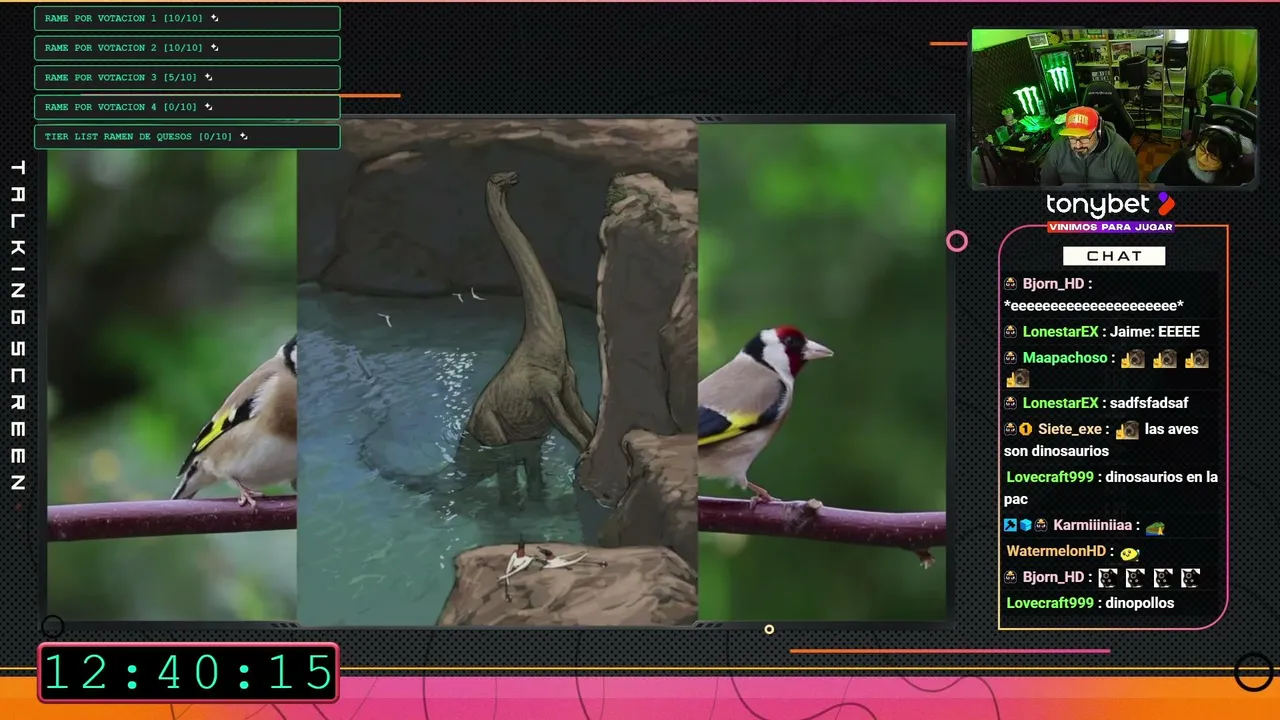Select the RAME POR VOTACION 1 [10/10] row
Image resolution: width=1280 pixels, height=720 pixels.
click(187, 18)
